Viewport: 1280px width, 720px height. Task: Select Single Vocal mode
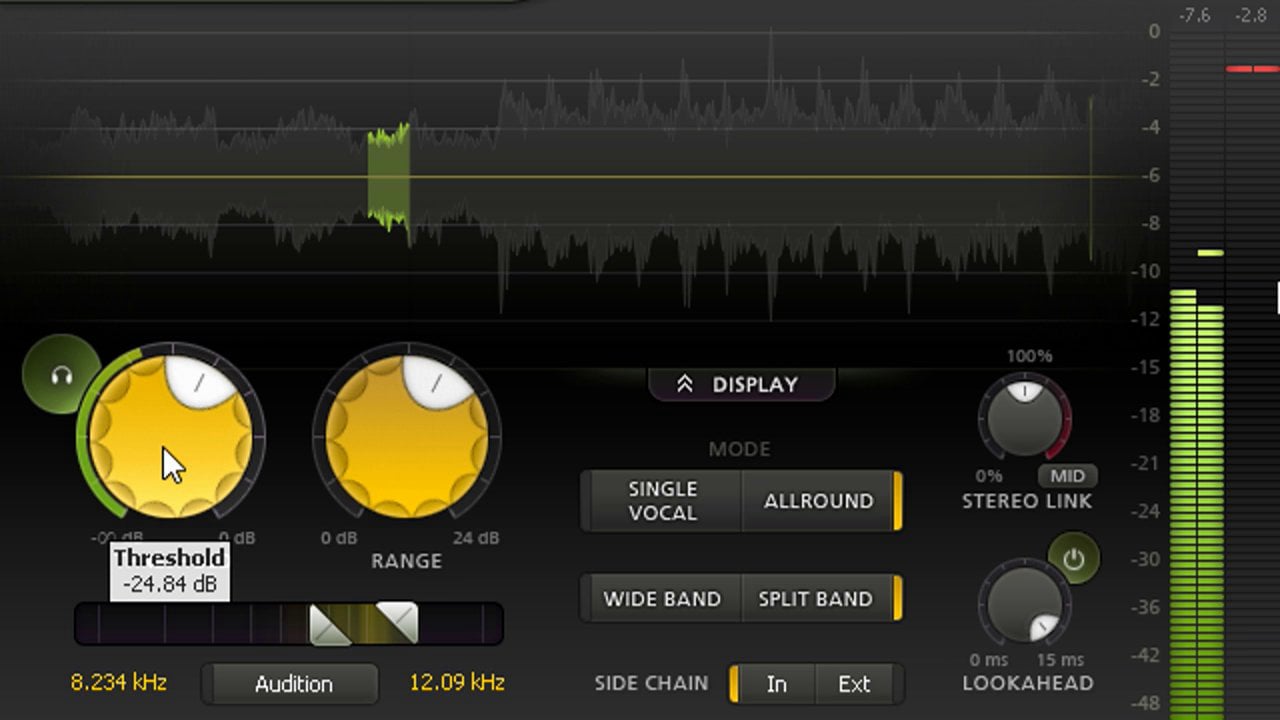pos(662,501)
